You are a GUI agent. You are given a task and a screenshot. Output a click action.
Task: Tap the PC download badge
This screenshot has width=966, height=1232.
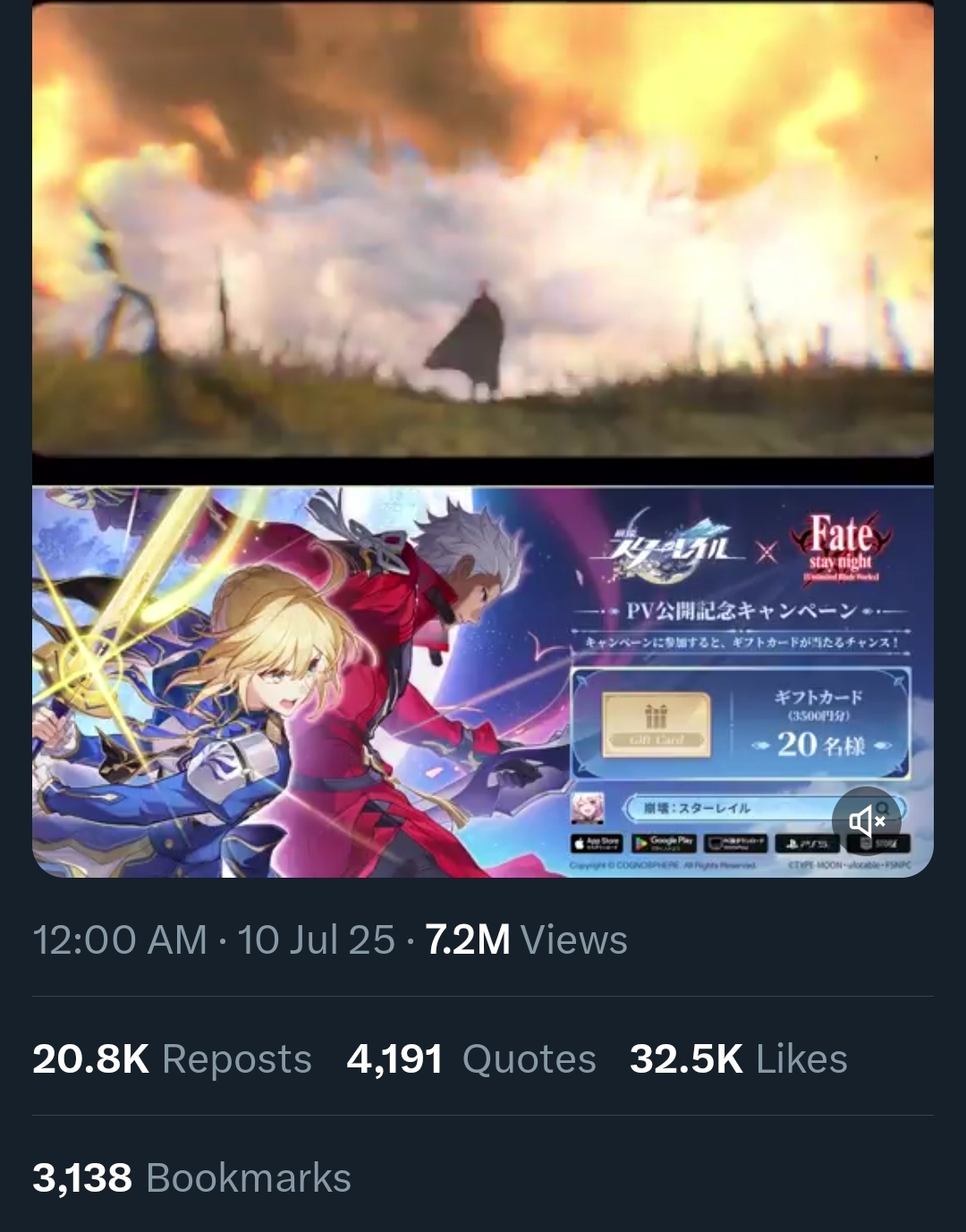(x=735, y=843)
